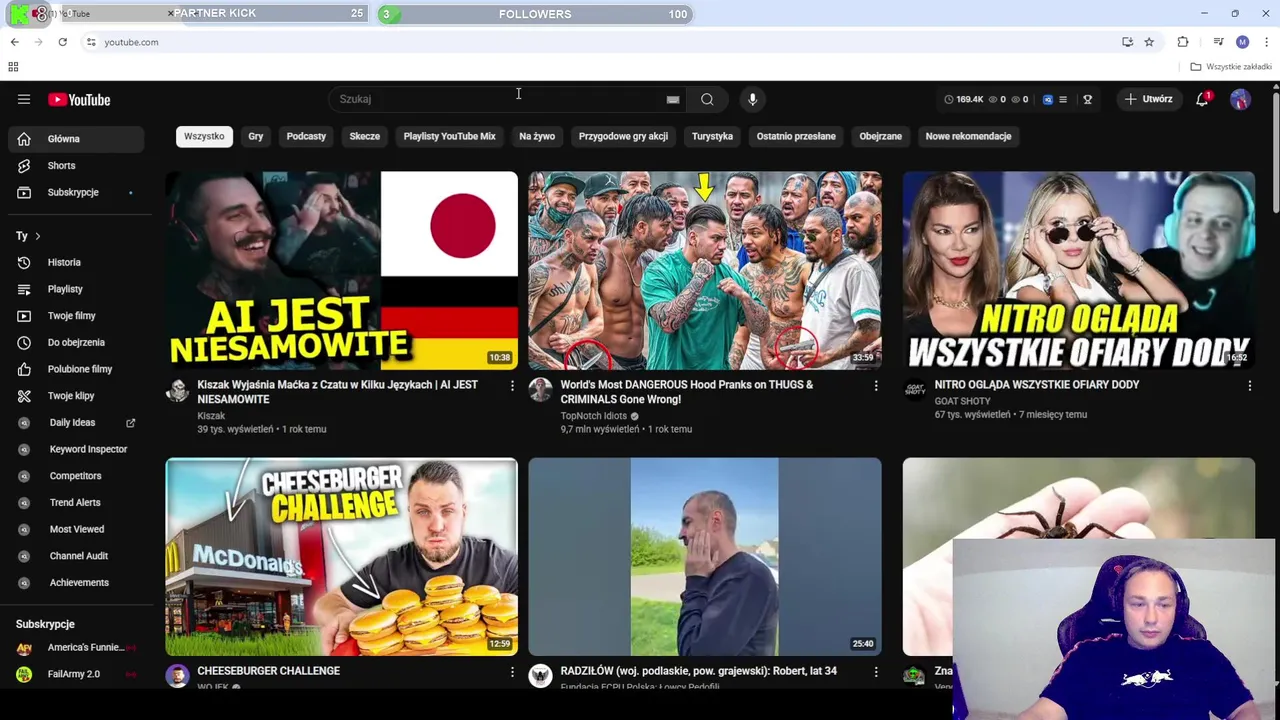Screen dimensions: 1280x720
Task: Open Historia in sidebar
Action: click(x=76, y=263)
